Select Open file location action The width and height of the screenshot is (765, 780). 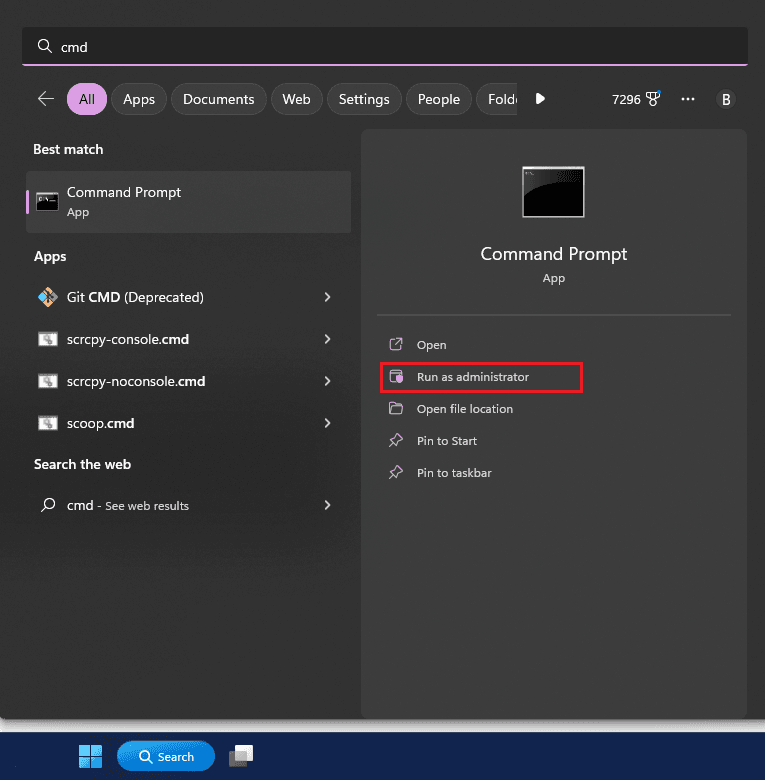464,409
